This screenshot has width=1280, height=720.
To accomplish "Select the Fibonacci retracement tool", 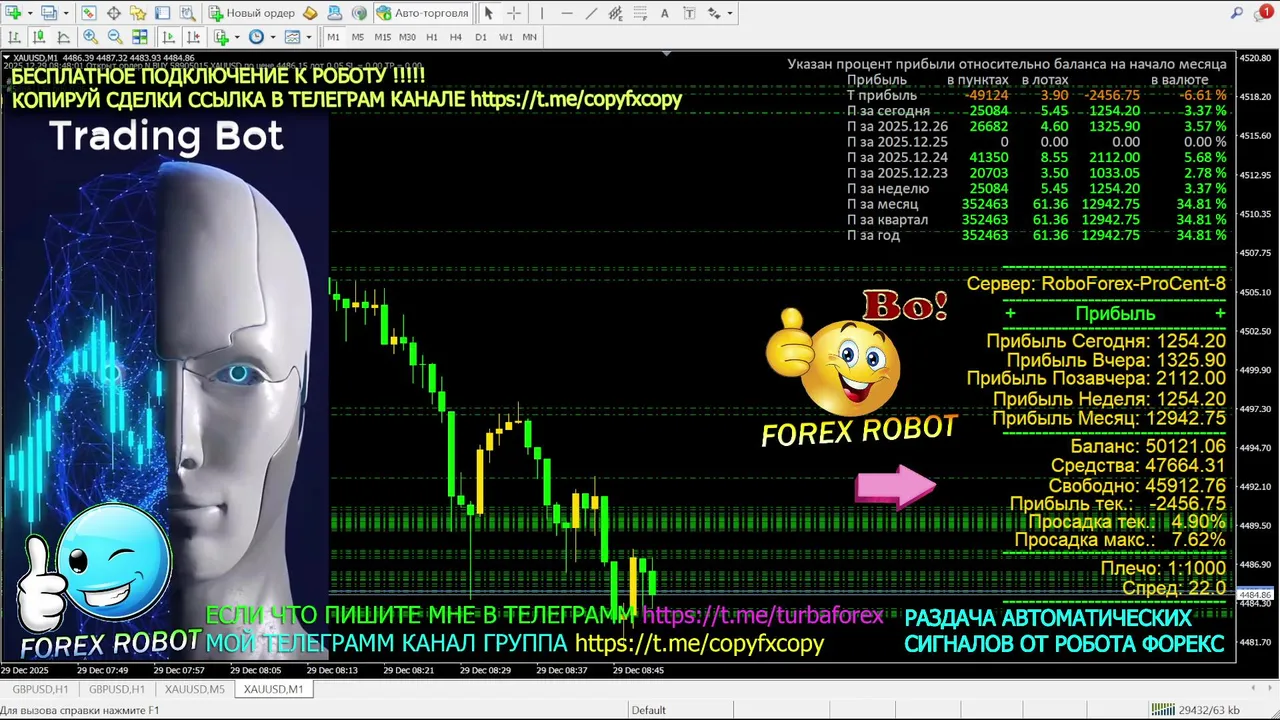I will click(x=640, y=13).
